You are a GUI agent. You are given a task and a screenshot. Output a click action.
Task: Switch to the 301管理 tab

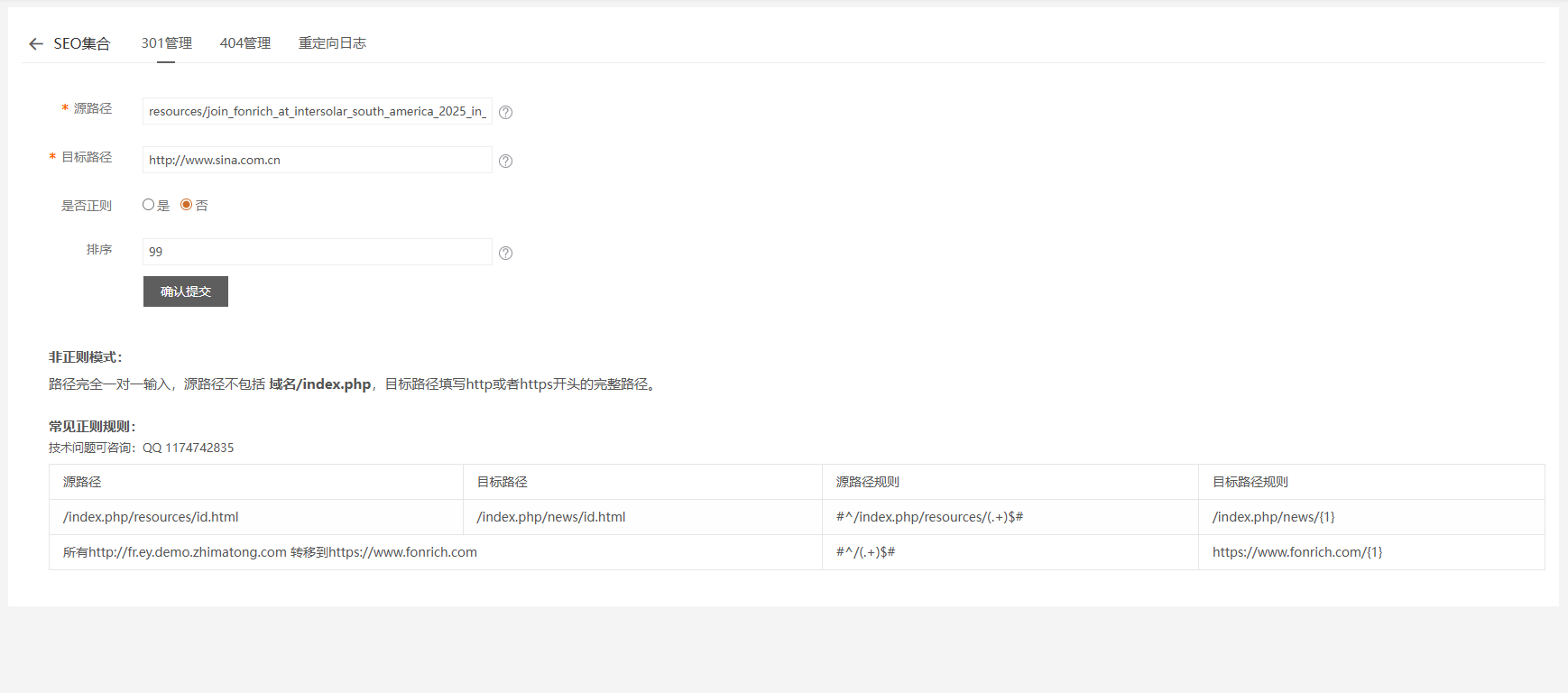point(166,43)
